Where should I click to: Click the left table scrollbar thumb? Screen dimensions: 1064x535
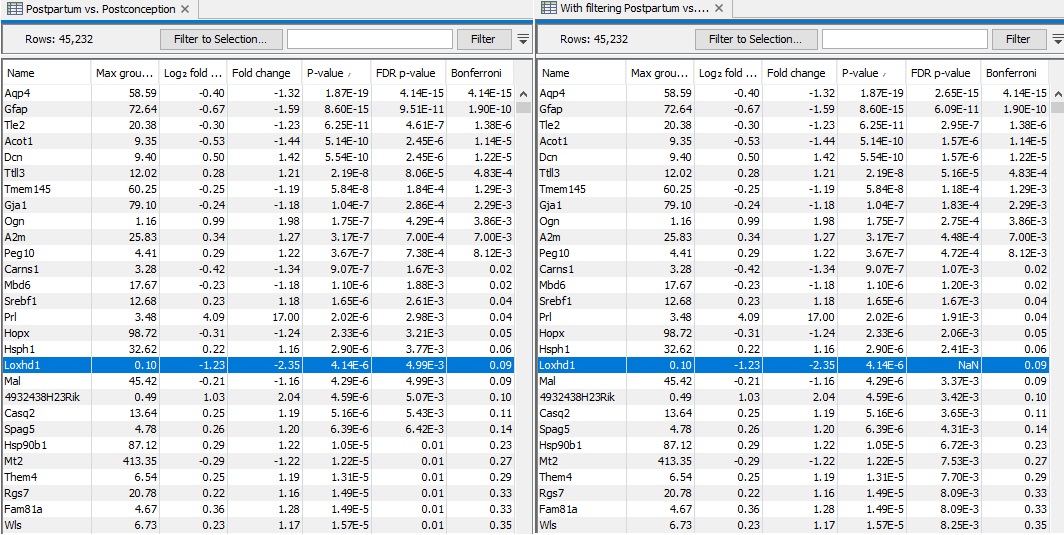coord(523,107)
